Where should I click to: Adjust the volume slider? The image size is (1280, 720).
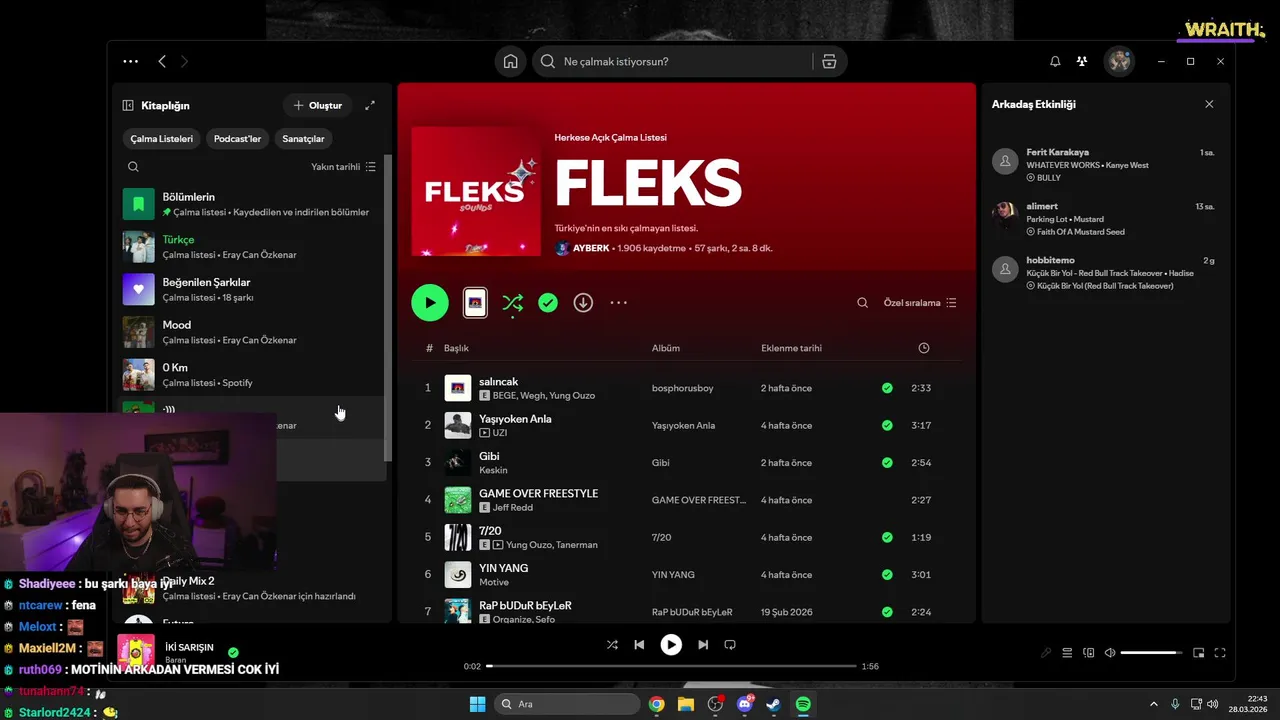click(x=1151, y=653)
